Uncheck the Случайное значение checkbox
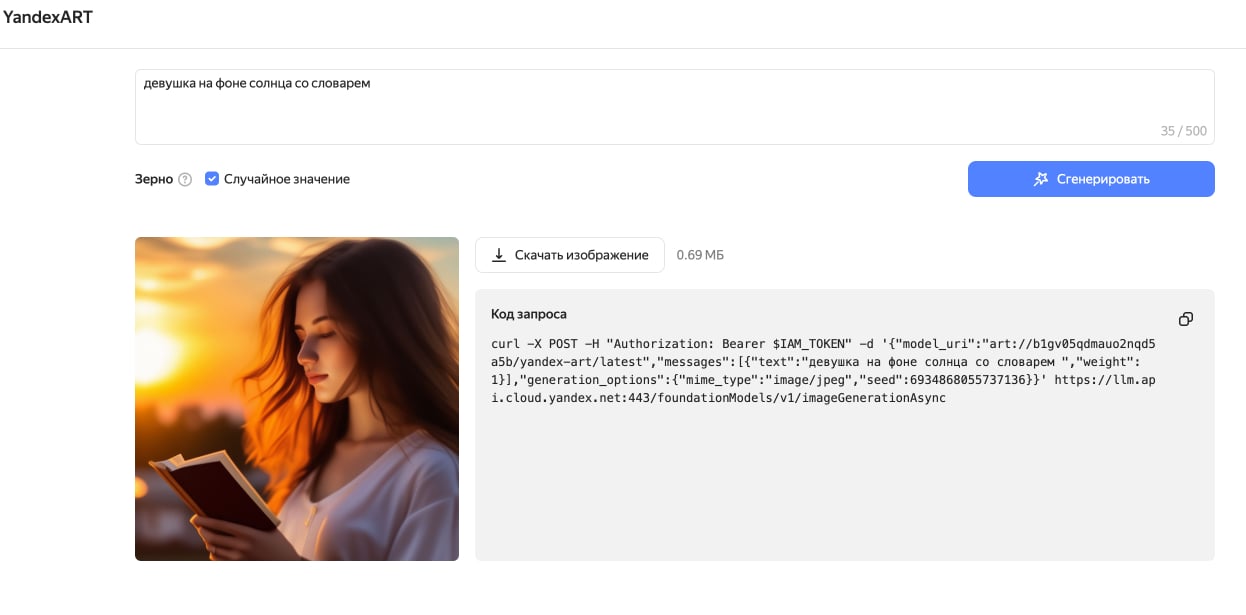The width and height of the screenshot is (1246, 615). coord(212,179)
